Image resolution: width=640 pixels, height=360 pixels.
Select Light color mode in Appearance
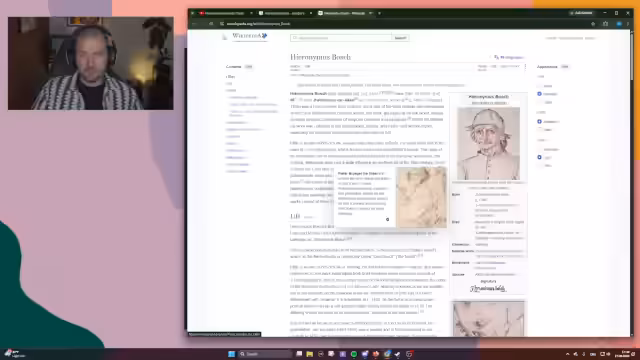(540, 157)
